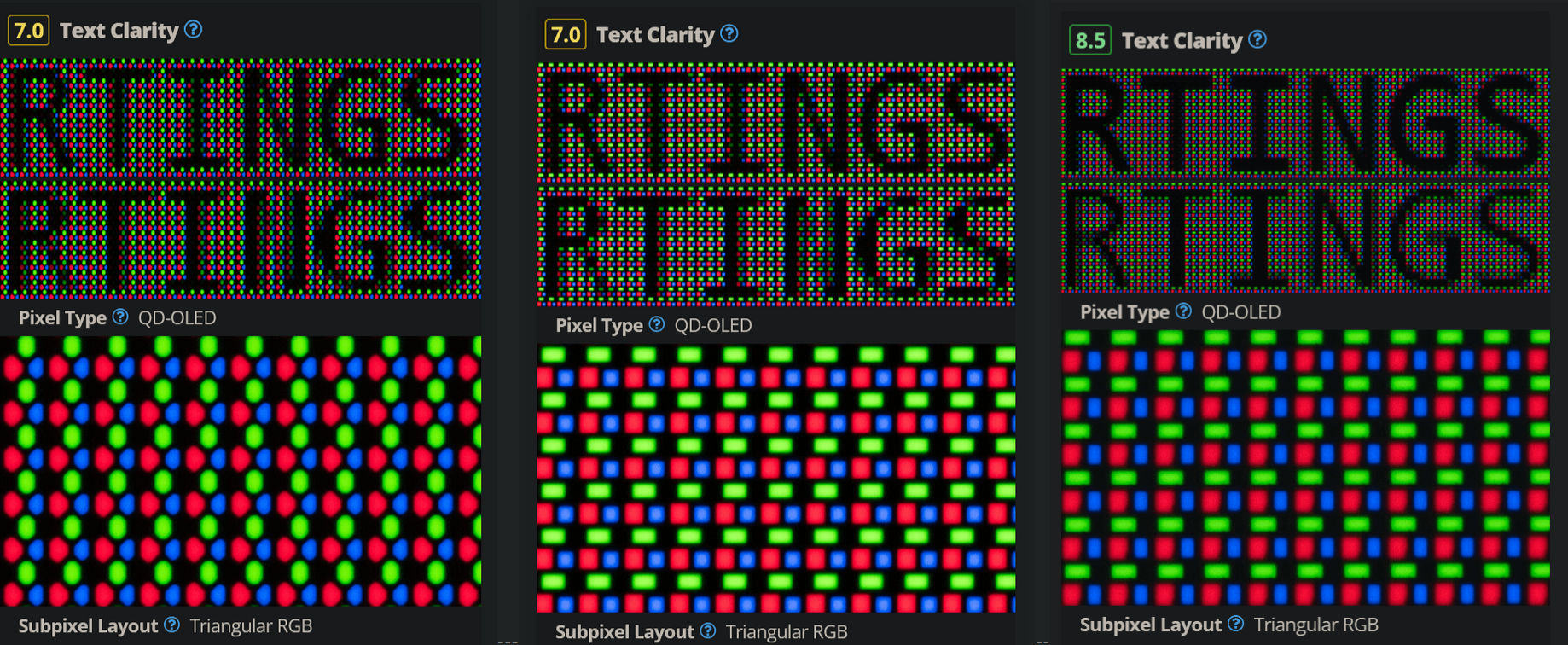Open Text Clarity help icon in left panel
Viewport: 1568px width, 645px height.
coord(194,30)
